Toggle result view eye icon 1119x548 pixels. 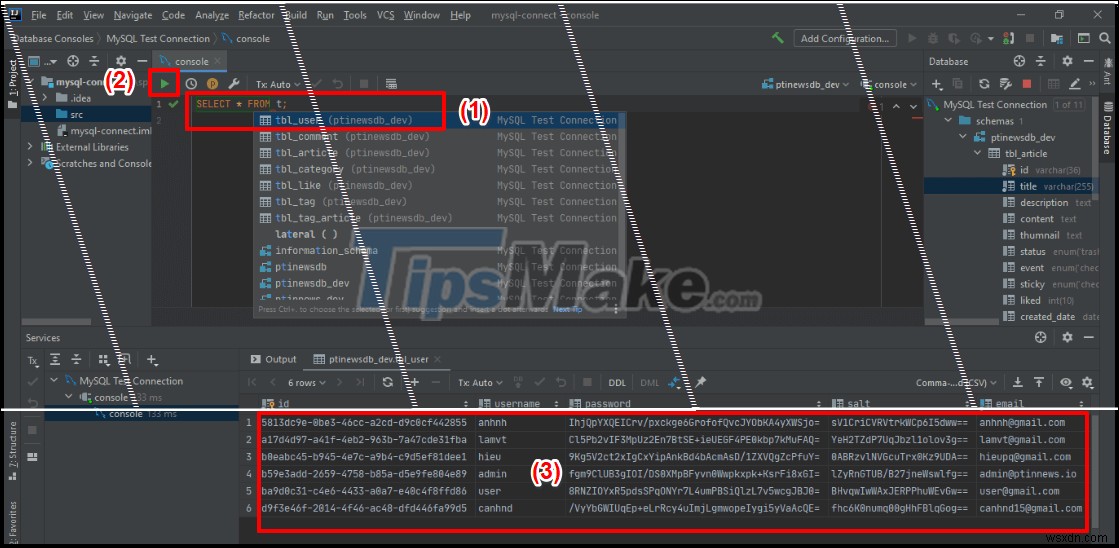click(1065, 382)
